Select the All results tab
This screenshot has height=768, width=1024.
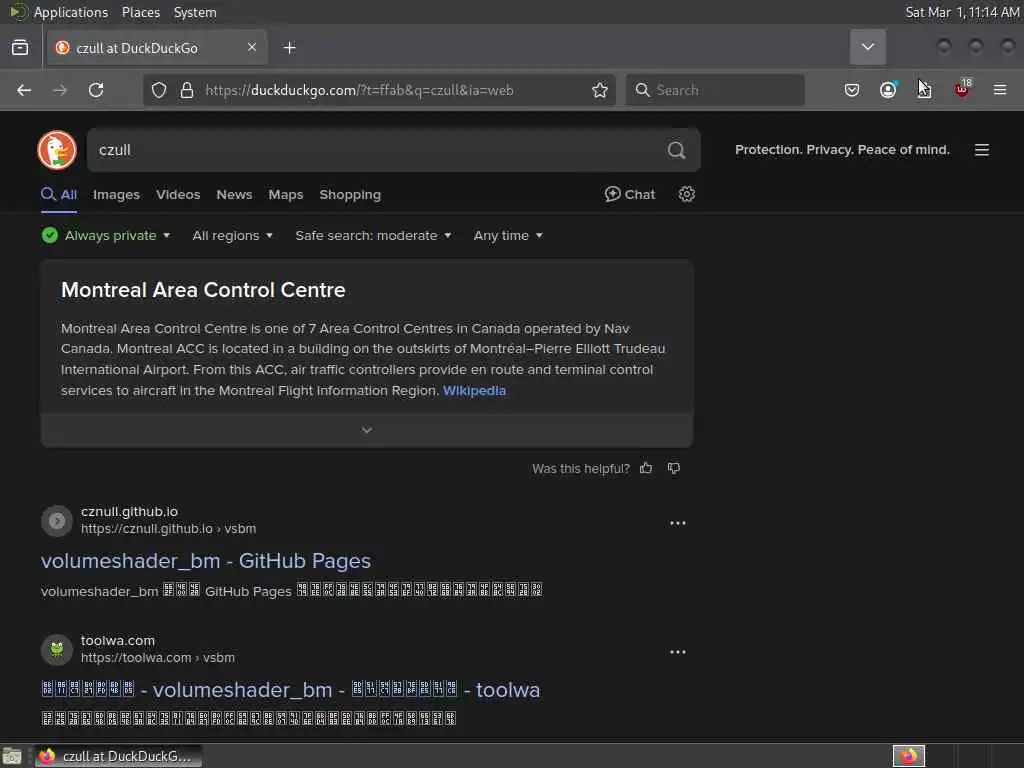click(59, 195)
